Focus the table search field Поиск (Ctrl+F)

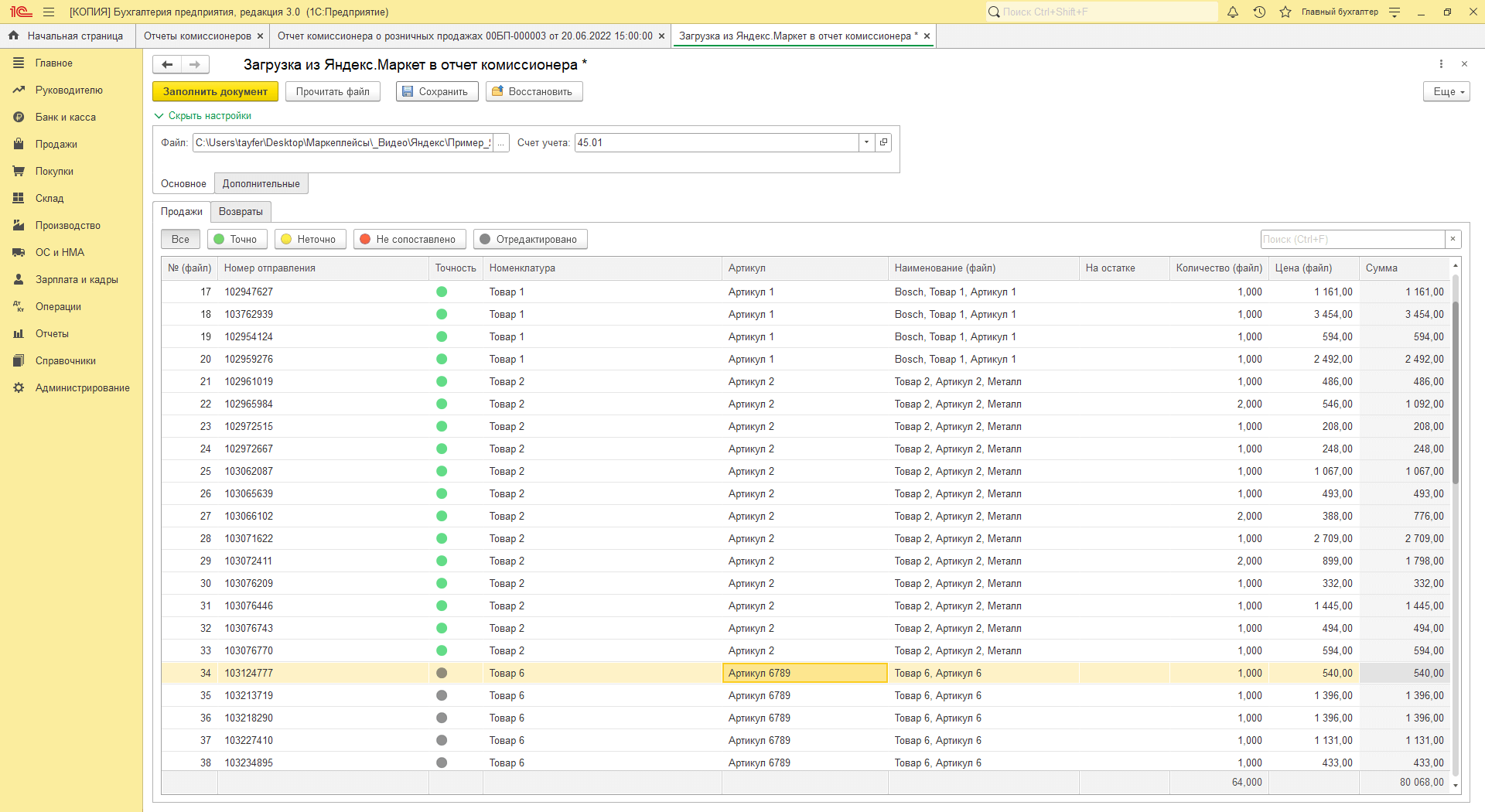pos(1353,240)
